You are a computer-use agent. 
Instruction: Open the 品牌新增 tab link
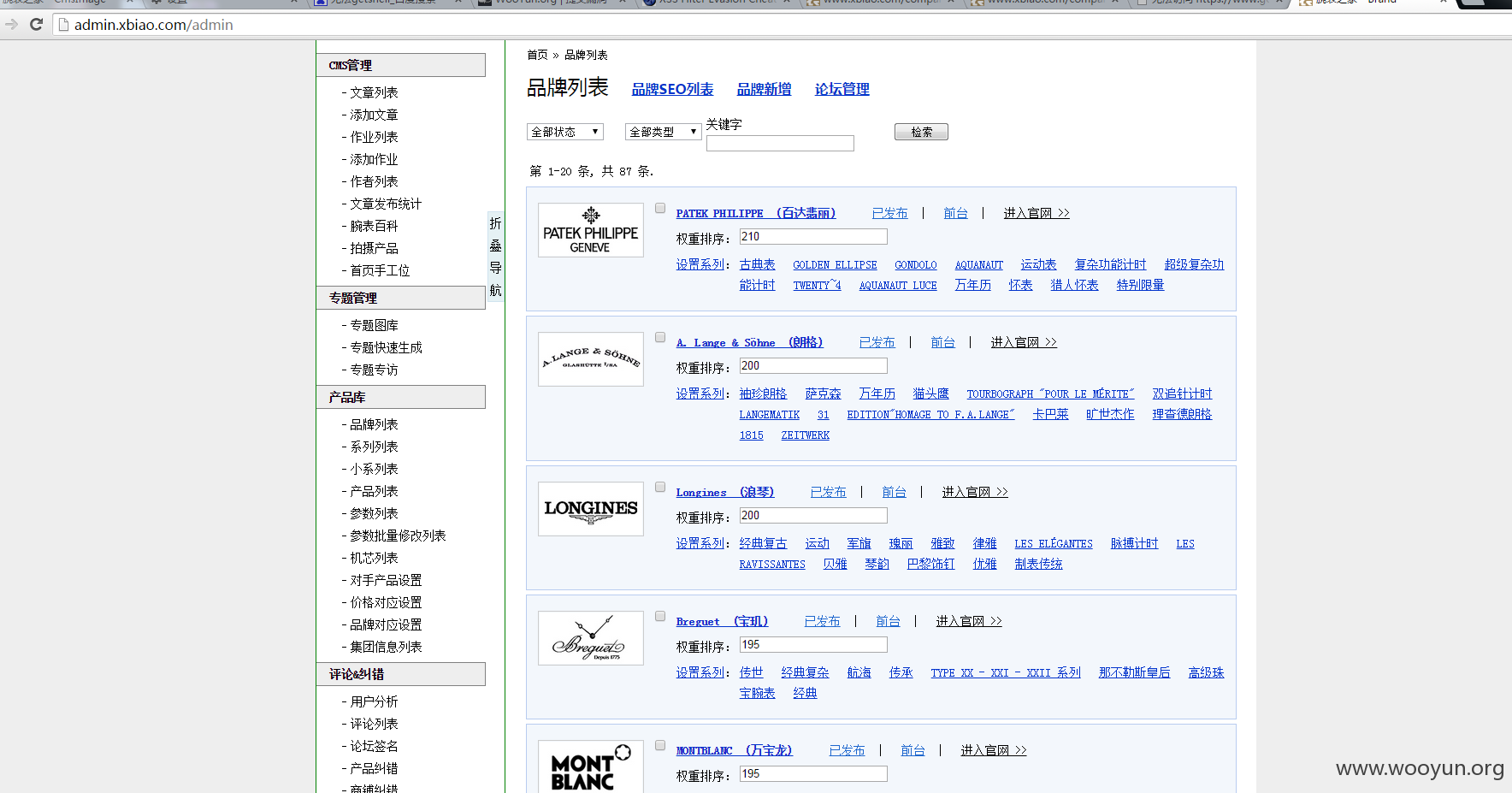point(764,89)
